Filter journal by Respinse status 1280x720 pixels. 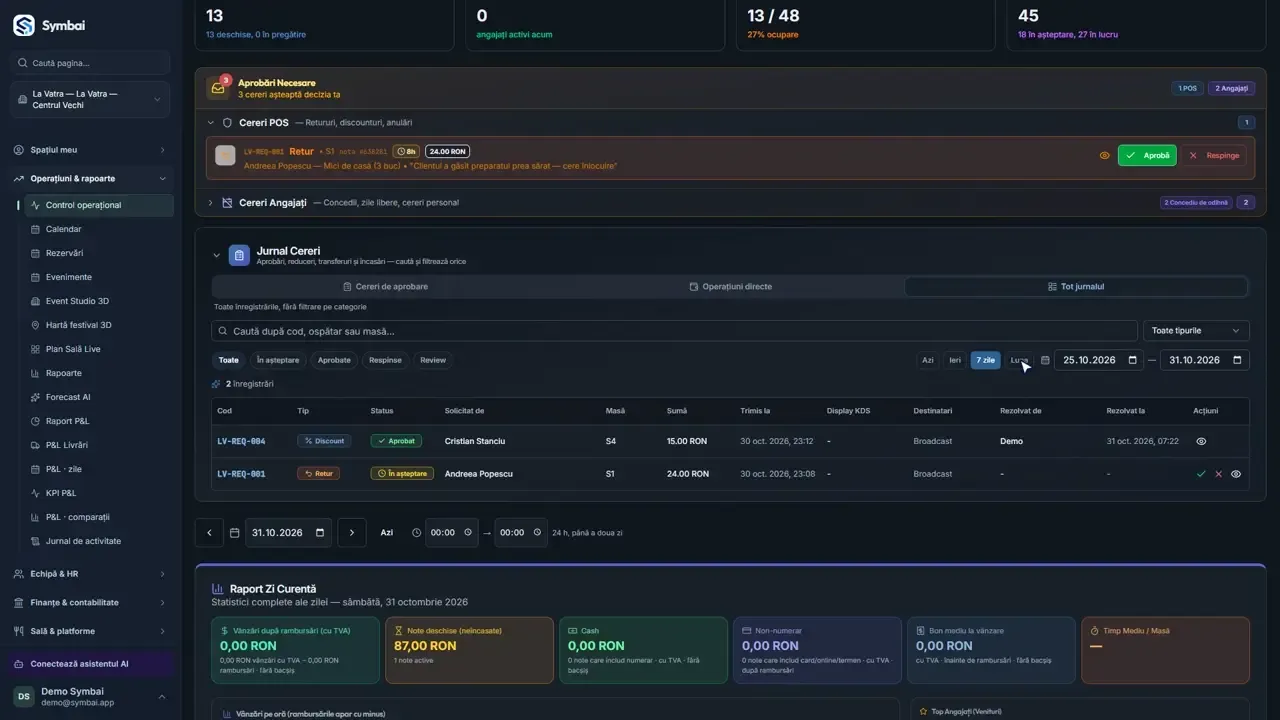click(x=385, y=360)
